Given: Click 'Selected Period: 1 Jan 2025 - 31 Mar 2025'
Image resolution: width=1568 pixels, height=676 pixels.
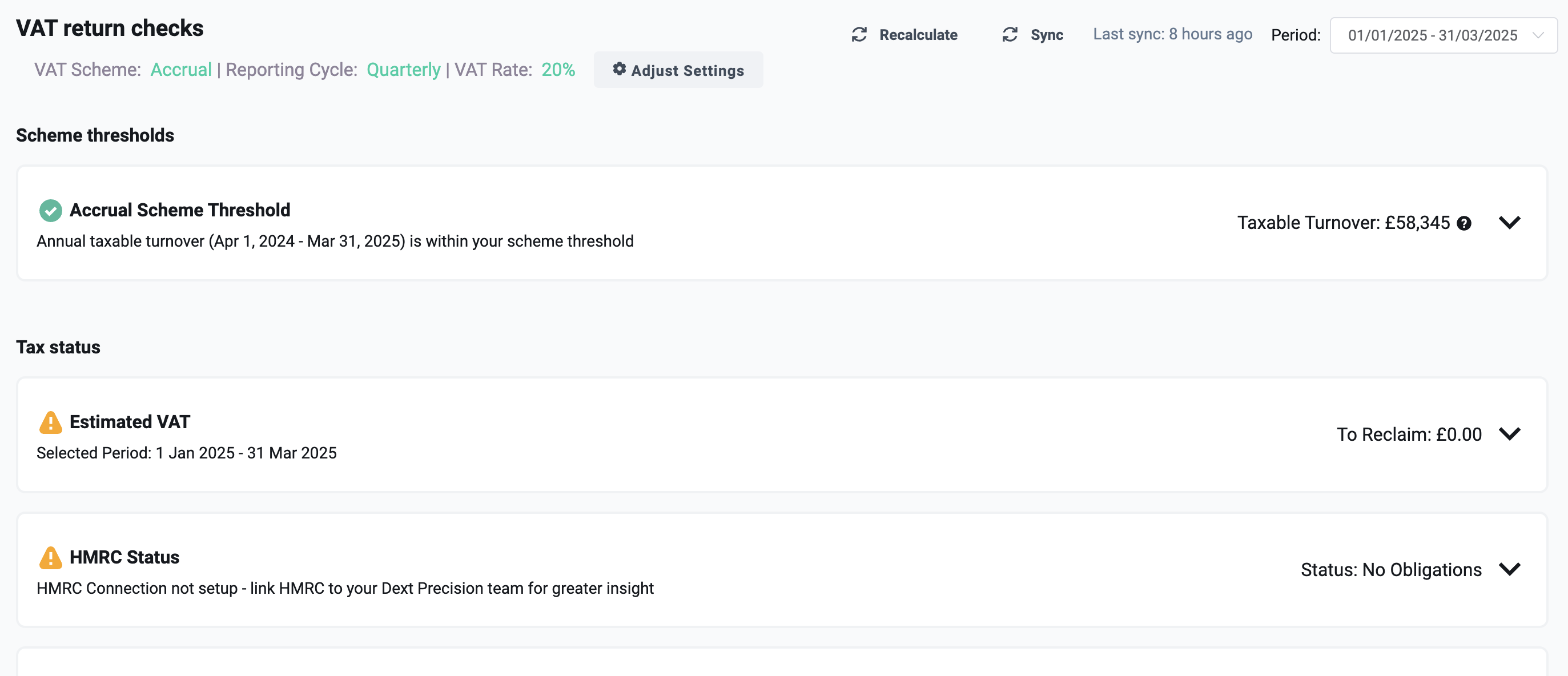Looking at the screenshot, I should (x=186, y=453).
